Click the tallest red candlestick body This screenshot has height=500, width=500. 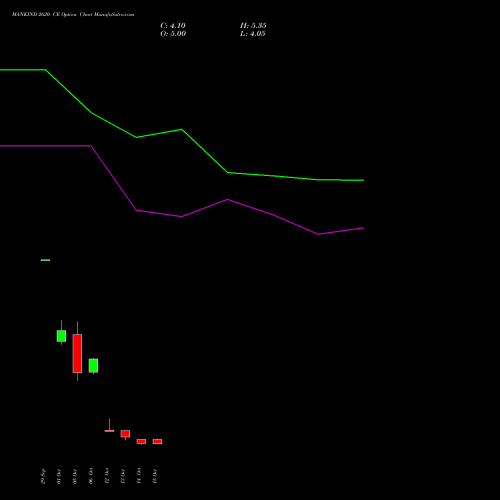click(77, 353)
